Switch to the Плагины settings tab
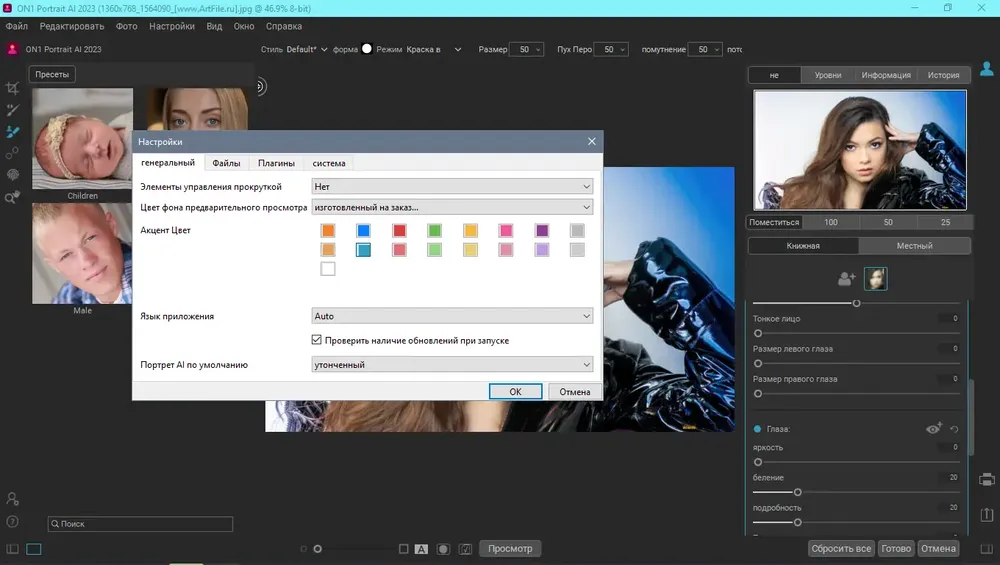This screenshot has width=1000, height=565. coord(276,163)
